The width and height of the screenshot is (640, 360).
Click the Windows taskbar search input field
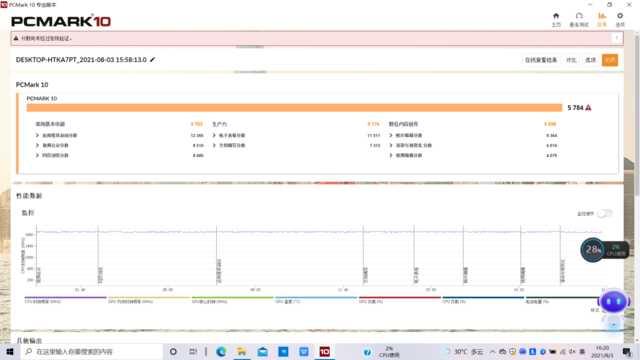92,351
